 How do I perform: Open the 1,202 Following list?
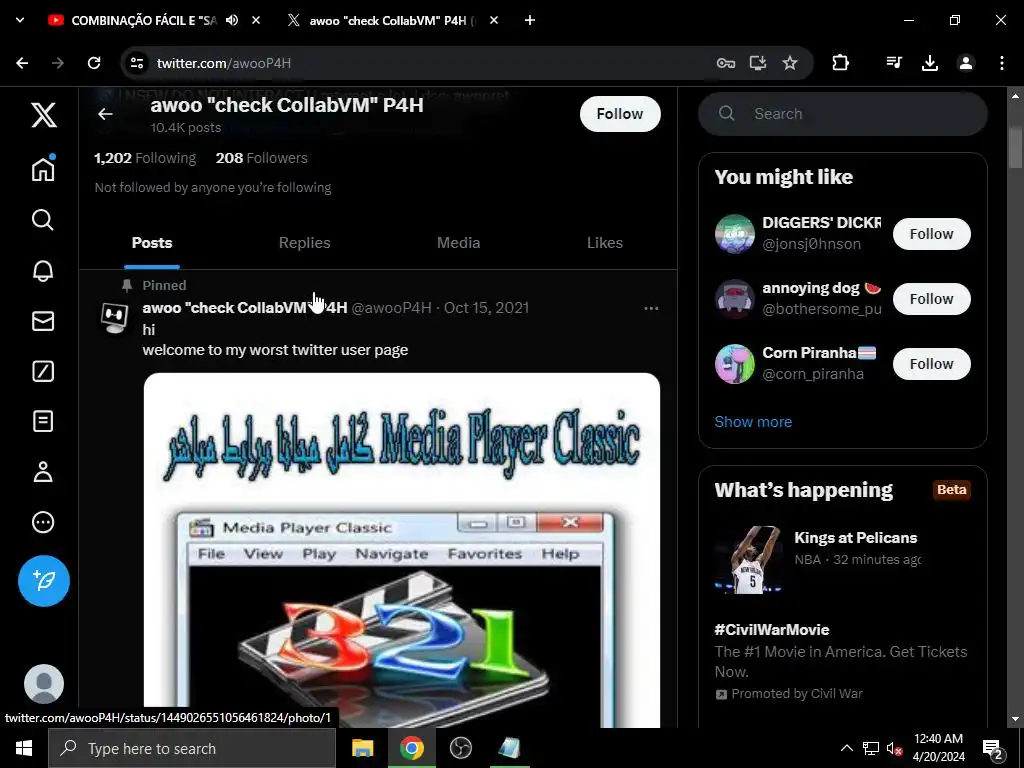pyautogui.click(x=145, y=158)
